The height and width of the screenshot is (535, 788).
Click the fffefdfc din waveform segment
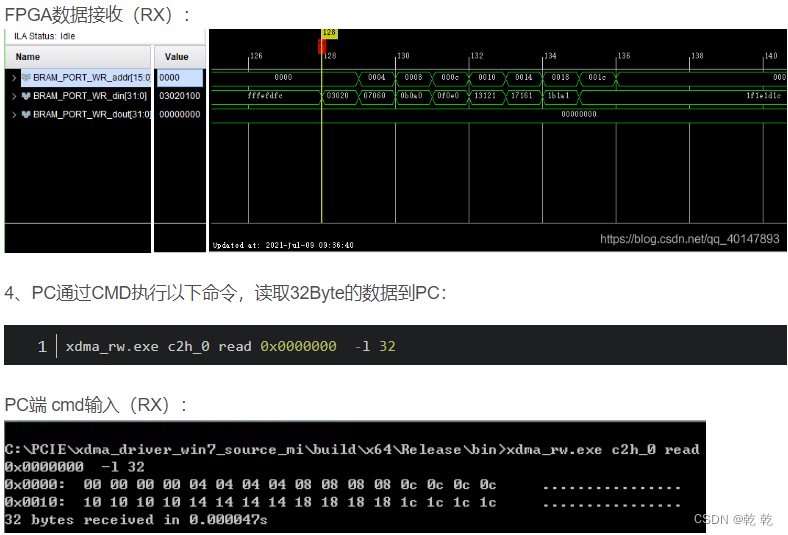[x=265, y=95]
